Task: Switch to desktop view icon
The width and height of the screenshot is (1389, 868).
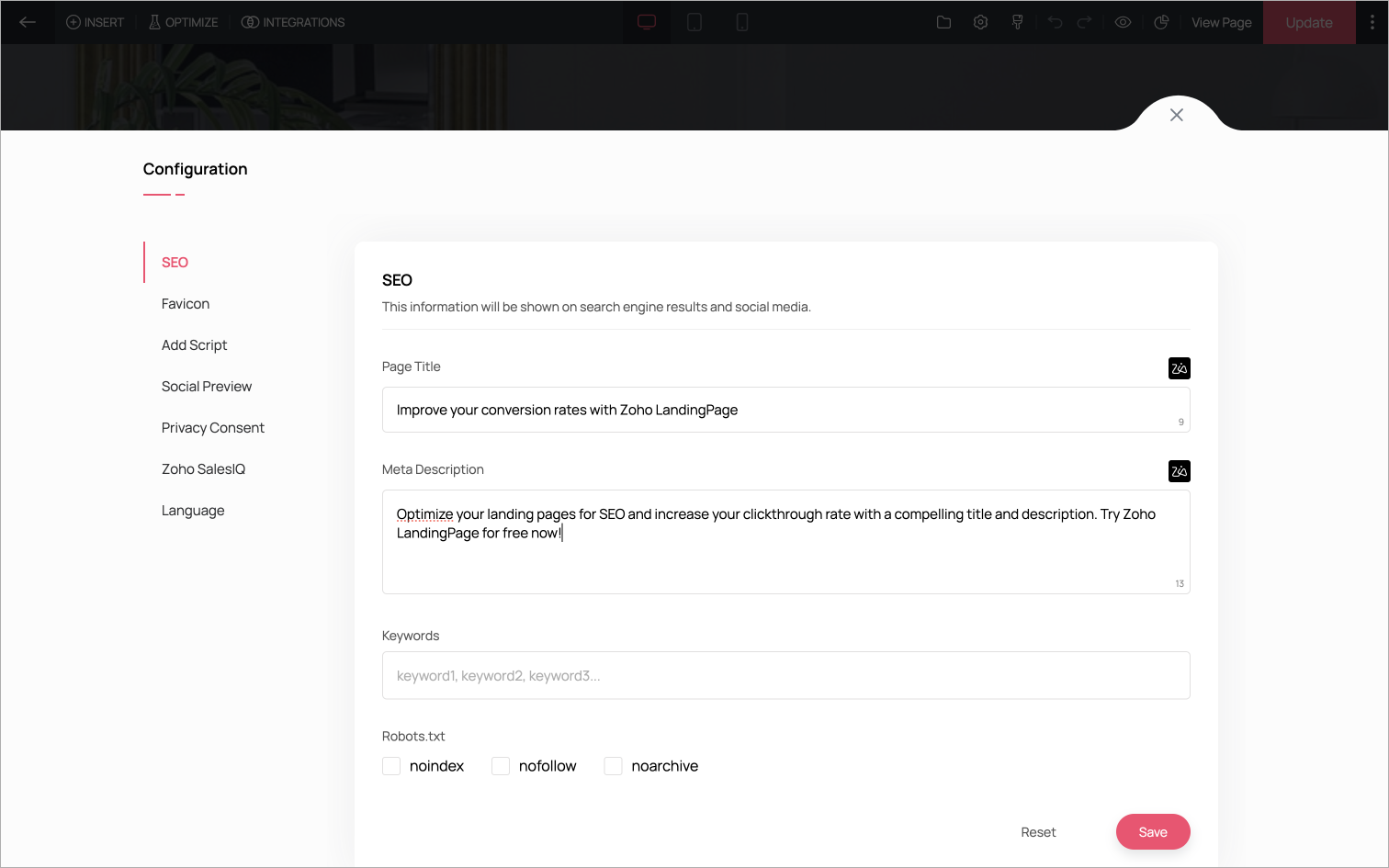Action: coord(647,22)
